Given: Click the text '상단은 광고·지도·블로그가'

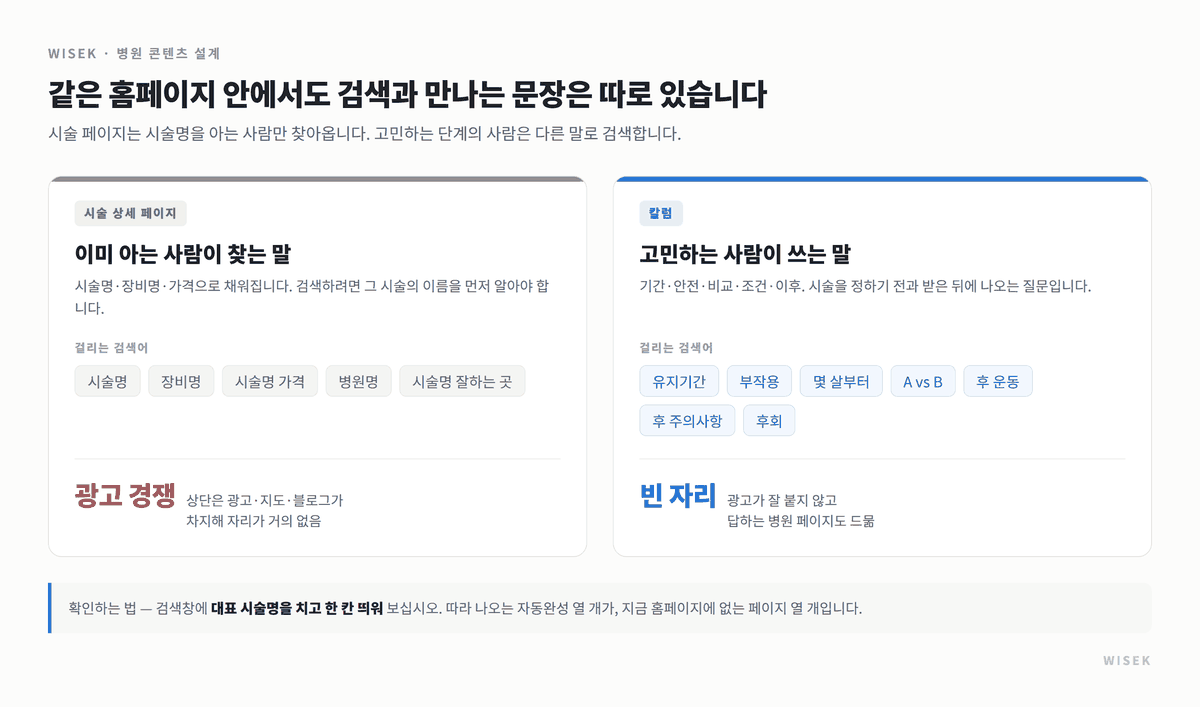Looking at the screenshot, I should tap(264, 500).
